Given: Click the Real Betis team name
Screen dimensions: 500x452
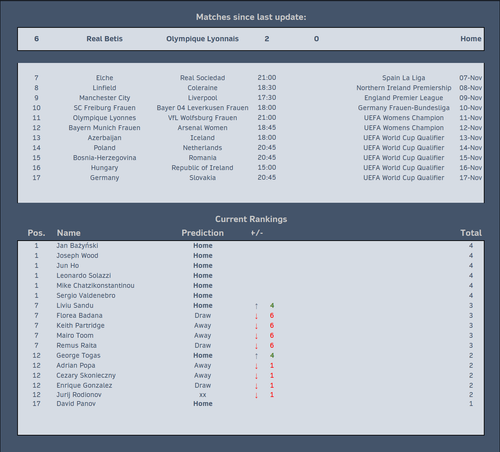Looking at the screenshot, I should tap(104, 39).
